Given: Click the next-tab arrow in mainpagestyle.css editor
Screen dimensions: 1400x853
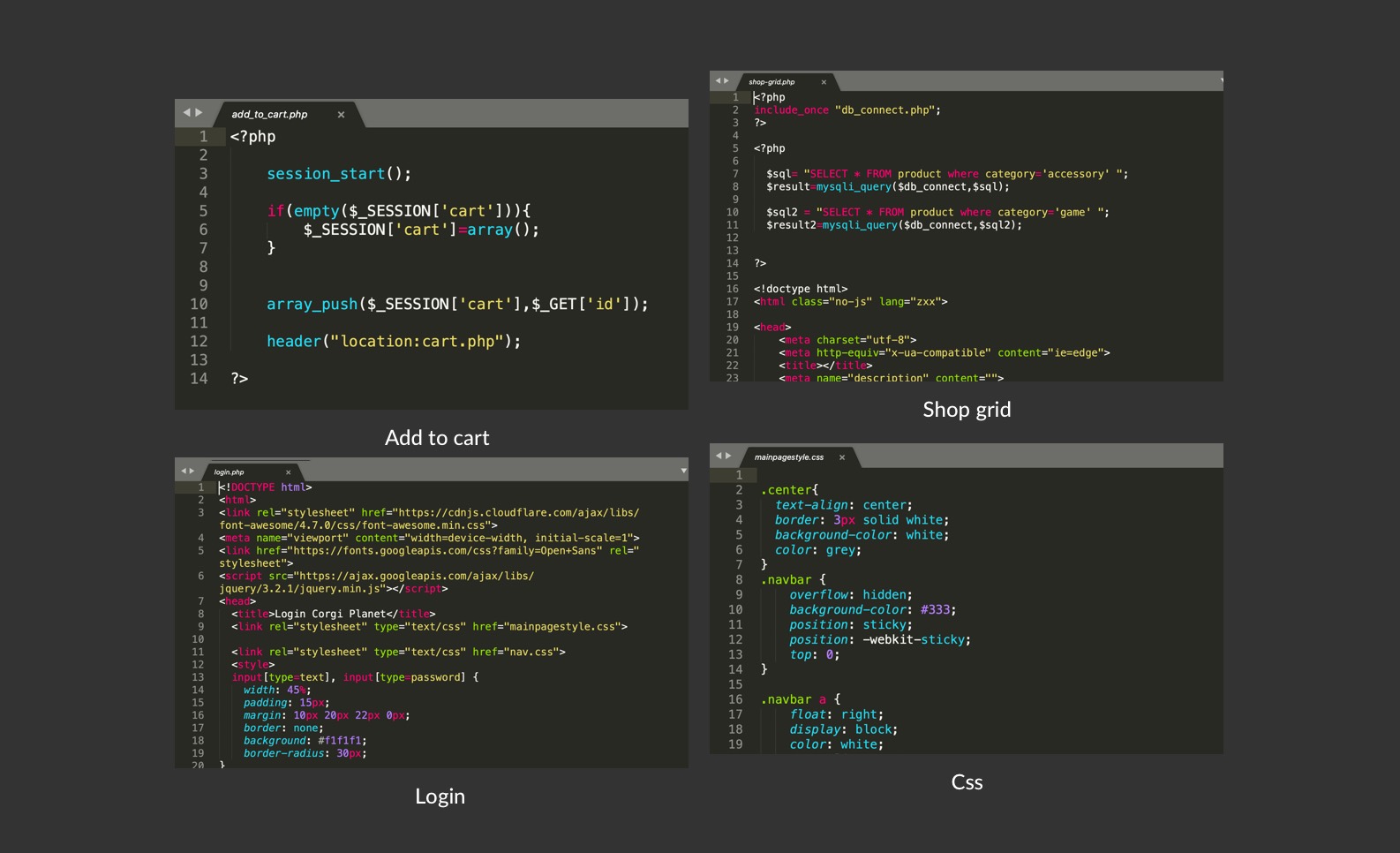Looking at the screenshot, I should click(x=727, y=456).
